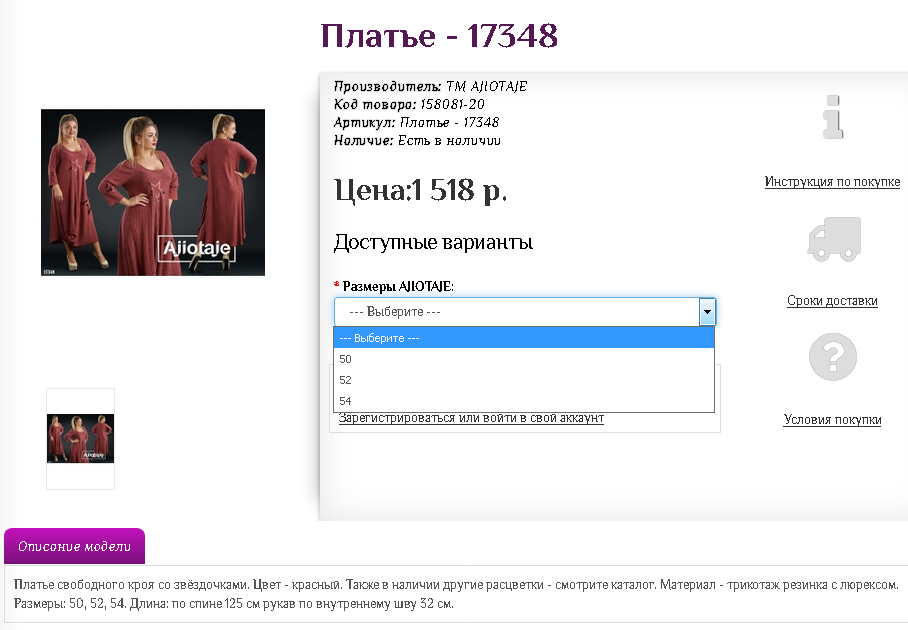Click the Наличие: Есть в наличии line
Screen dimensions: 908x630
coord(417,140)
